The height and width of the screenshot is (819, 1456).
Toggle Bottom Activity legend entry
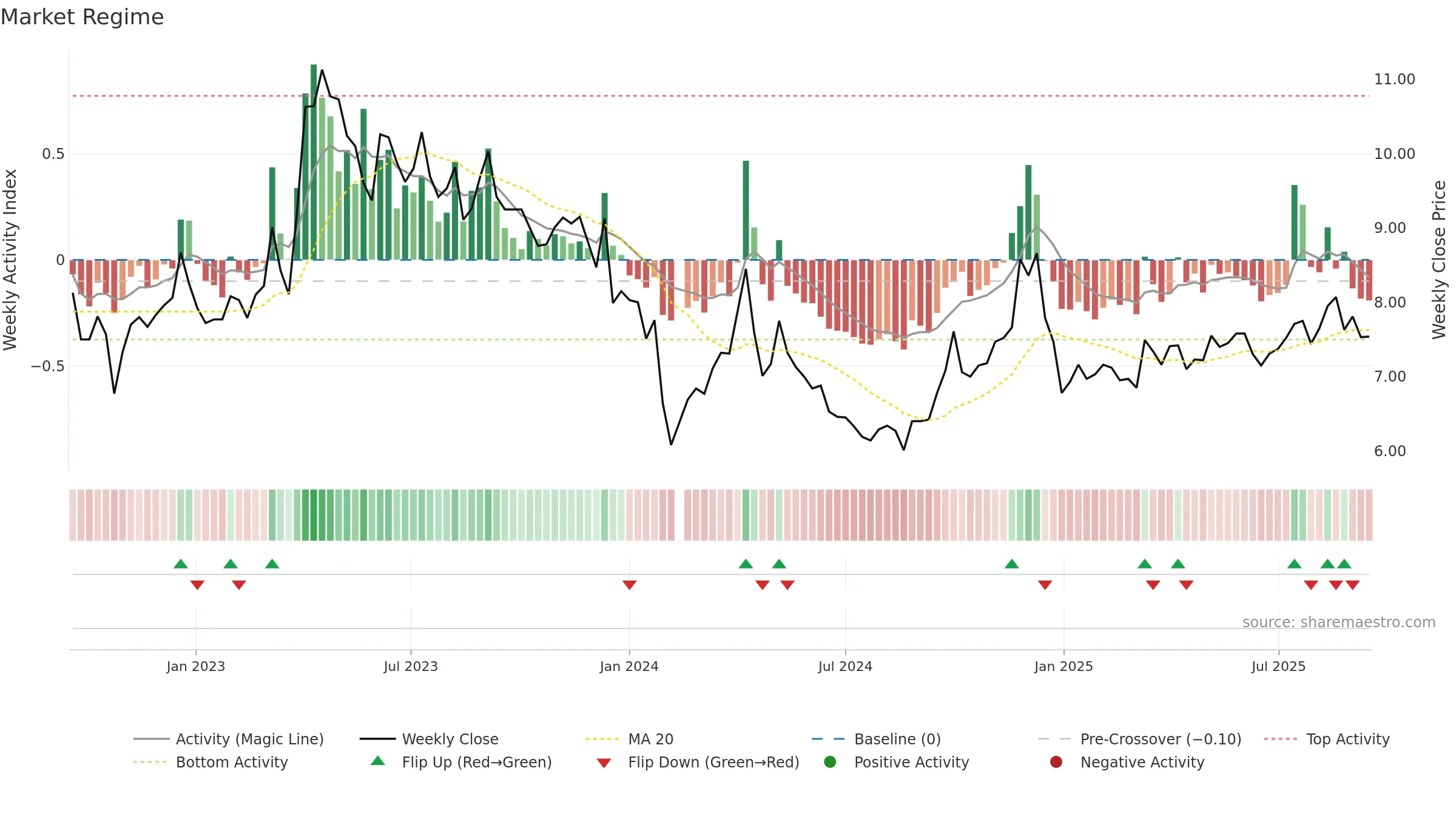coord(211,762)
